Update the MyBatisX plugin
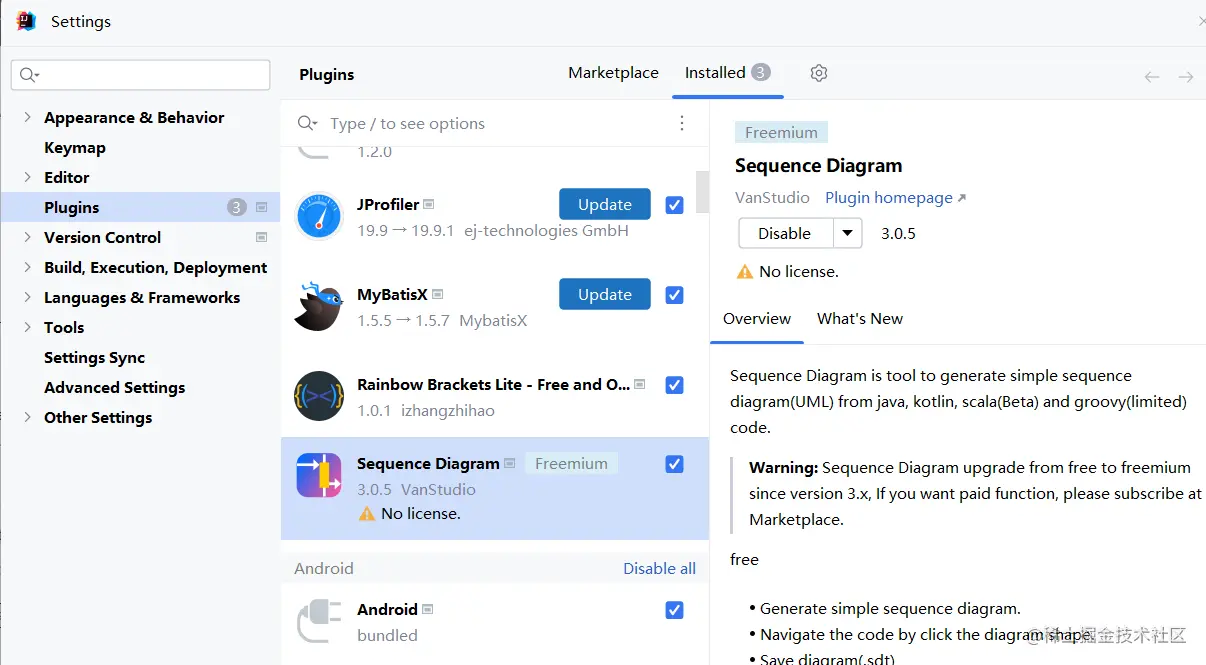The image size is (1206, 665). pos(605,294)
